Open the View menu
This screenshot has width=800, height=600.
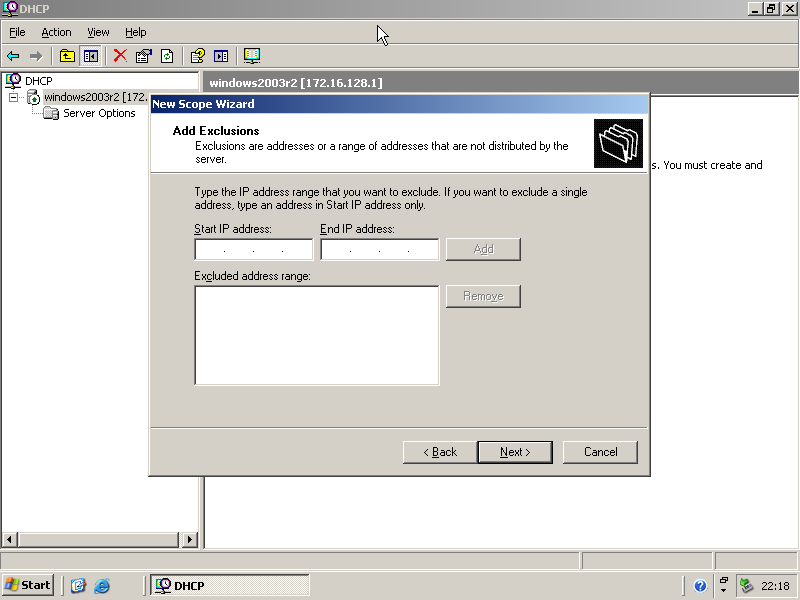98,32
